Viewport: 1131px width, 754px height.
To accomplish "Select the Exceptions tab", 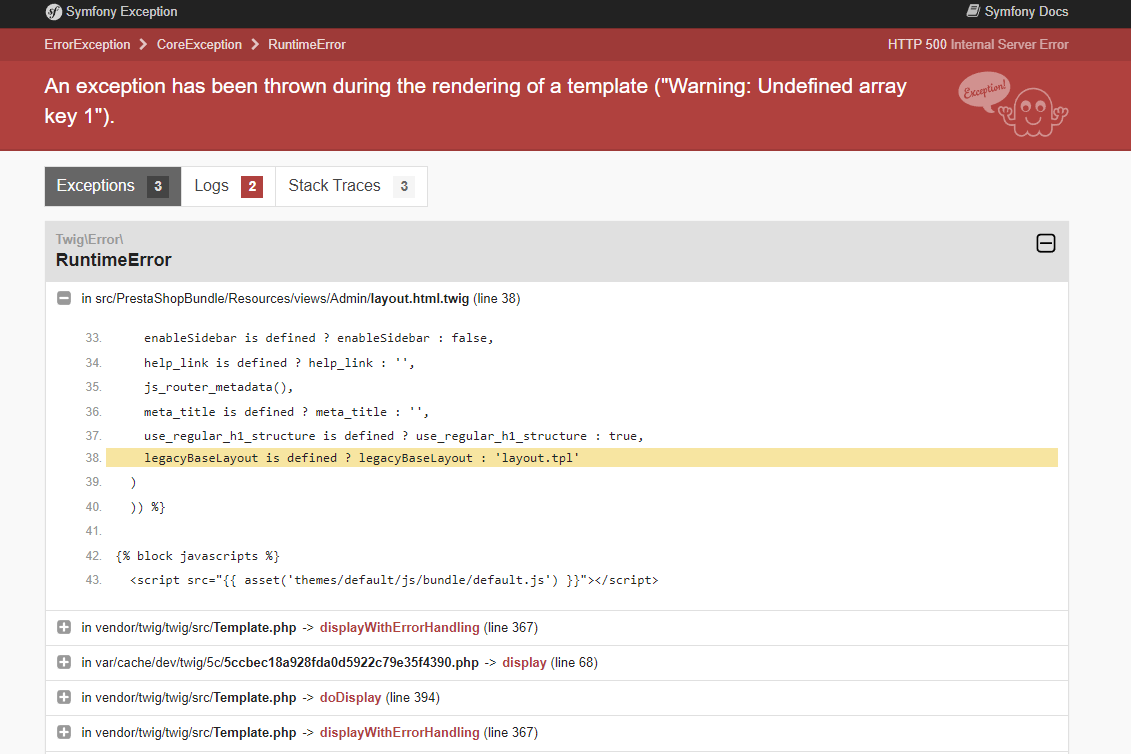I will [x=112, y=186].
